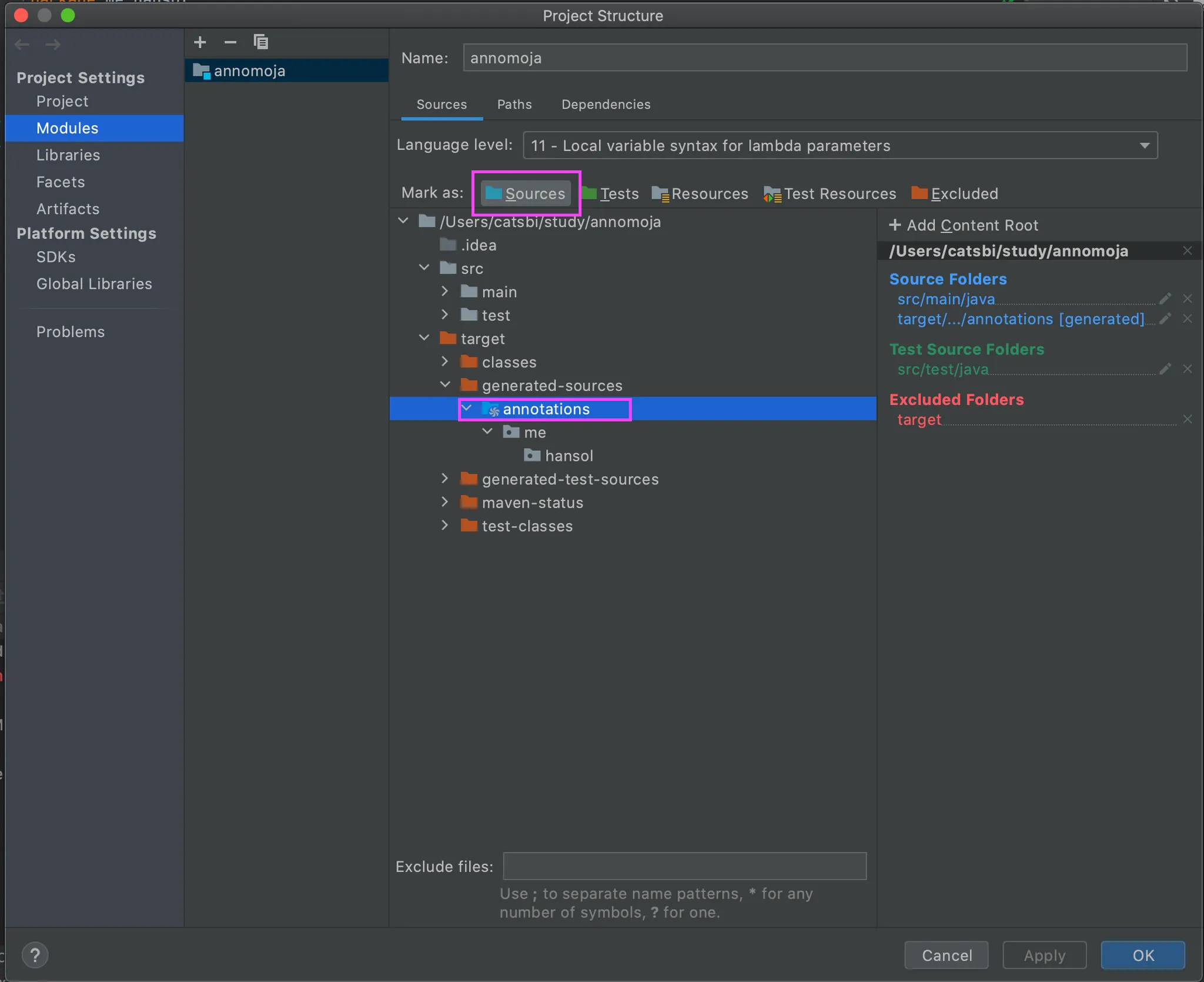Screen dimensions: 1204x982
Task: Click the Exclude files input field
Action: (x=684, y=866)
